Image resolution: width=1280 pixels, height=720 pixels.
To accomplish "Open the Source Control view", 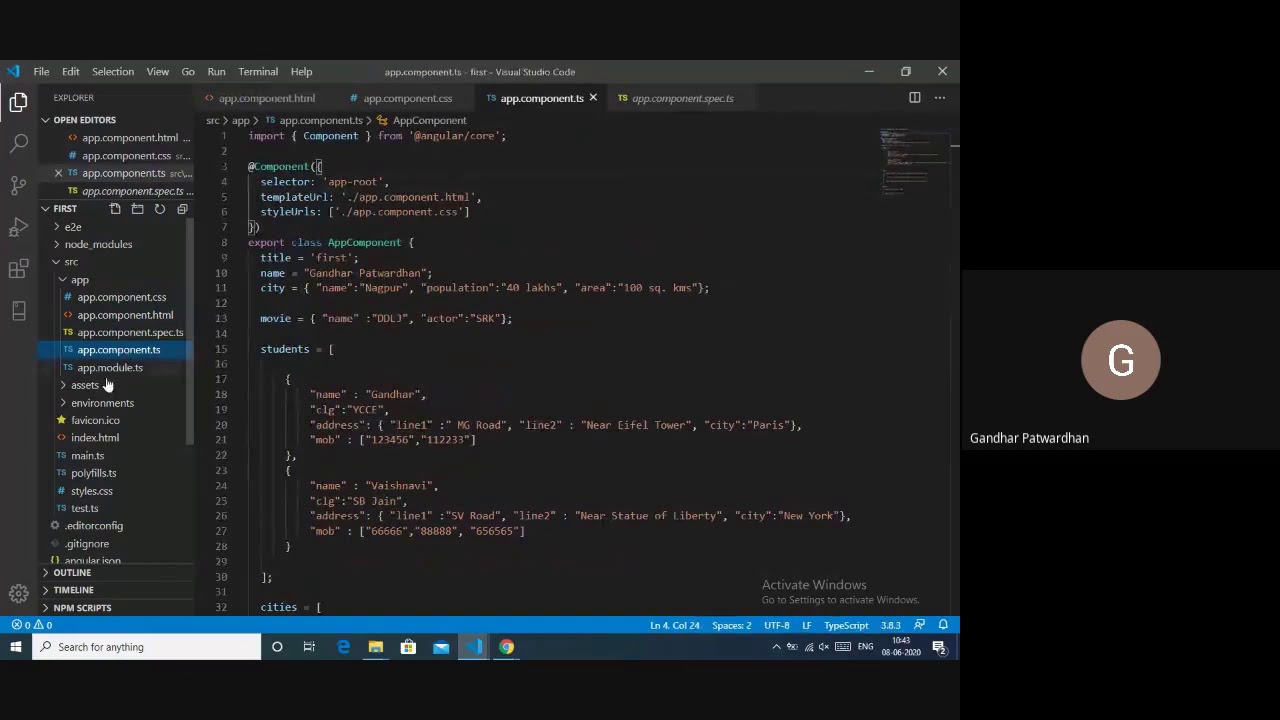I will (18, 185).
